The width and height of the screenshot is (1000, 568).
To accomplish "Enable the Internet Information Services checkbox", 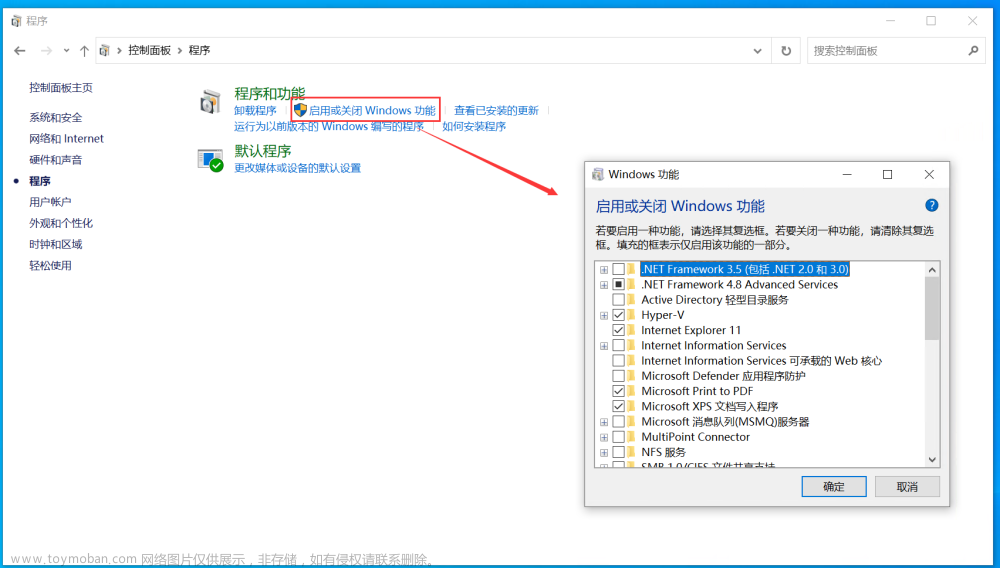I will [x=618, y=346].
